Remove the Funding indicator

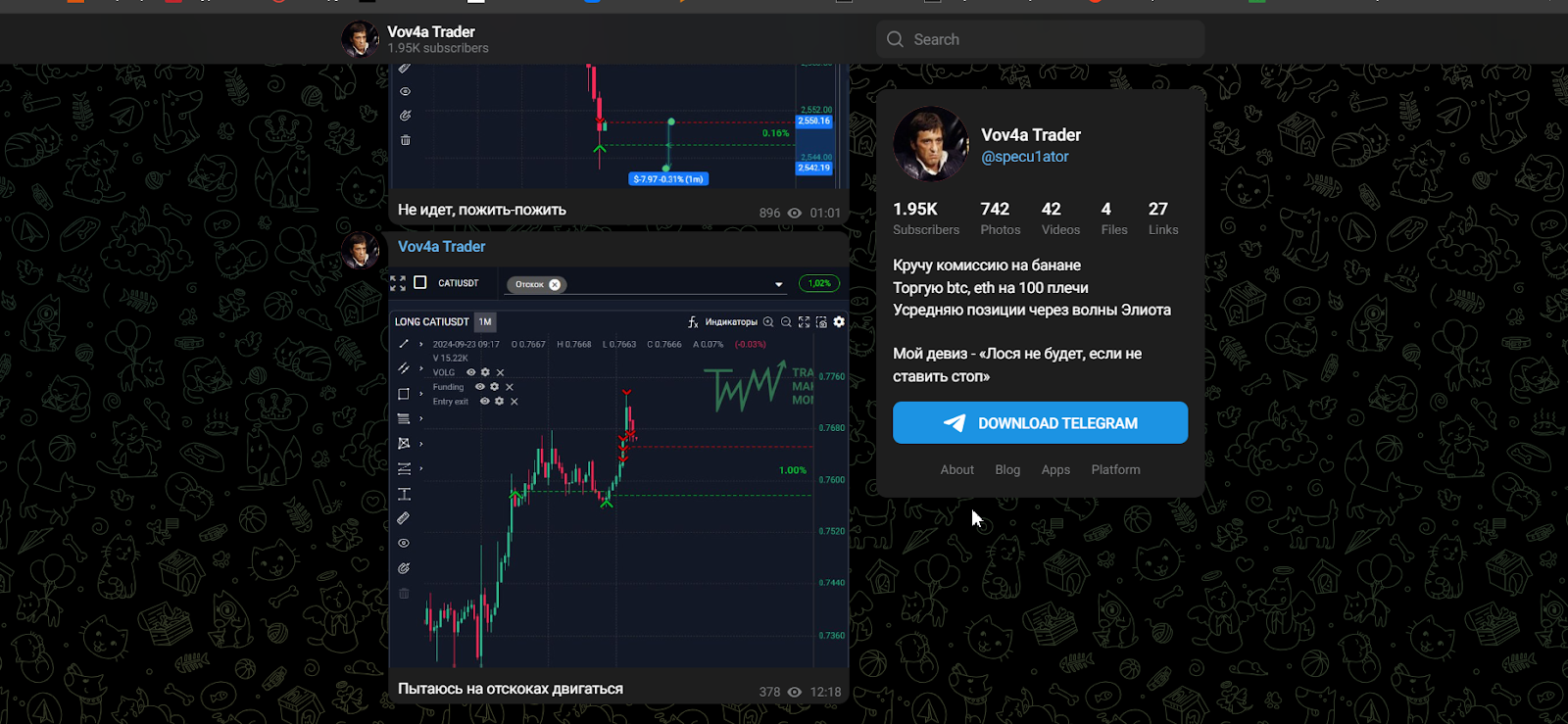510,387
